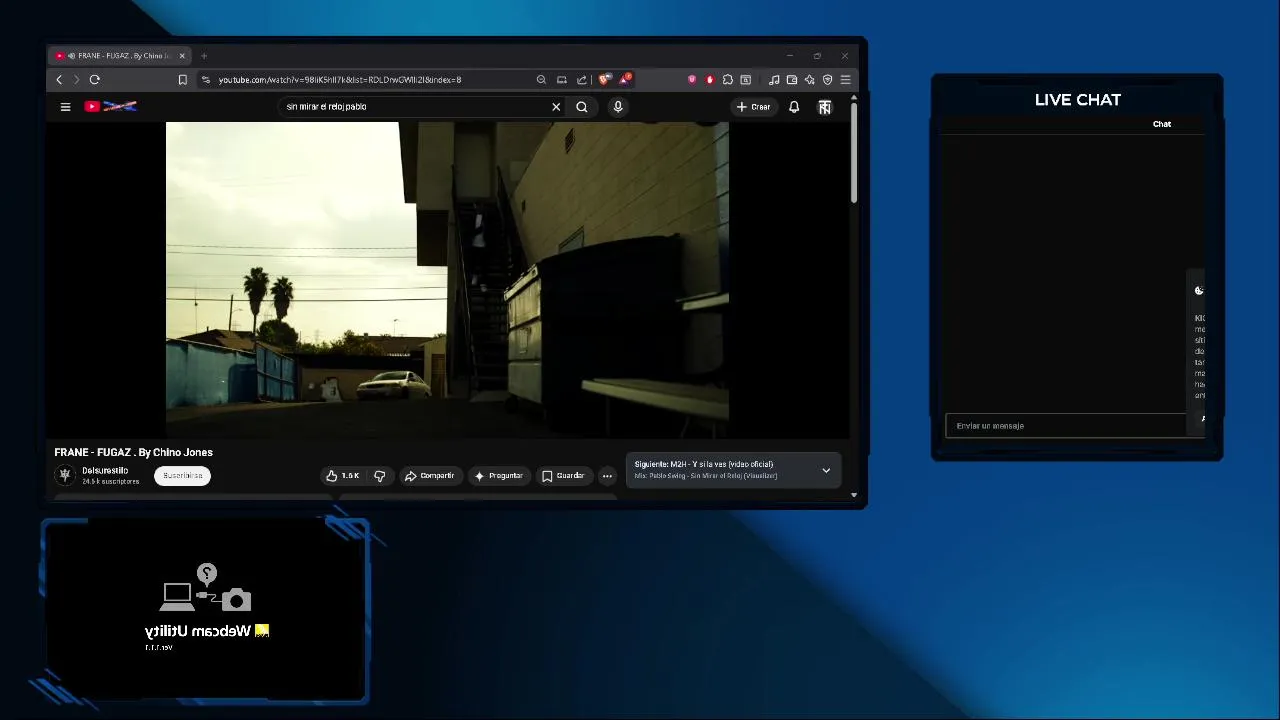Screen dimensions: 1280x720
Task: Open the YouTube account avatar menu
Action: click(825, 107)
